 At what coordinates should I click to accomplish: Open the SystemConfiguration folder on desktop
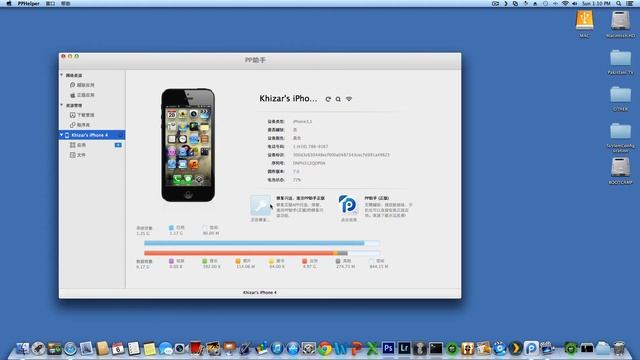pos(620,137)
